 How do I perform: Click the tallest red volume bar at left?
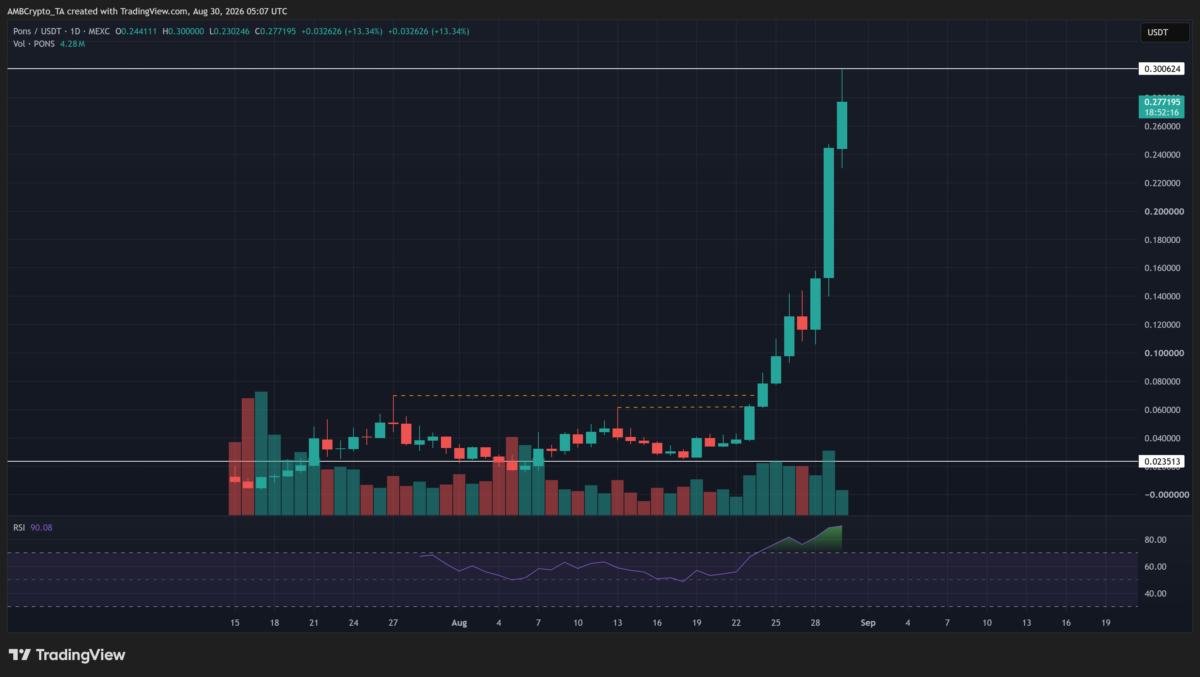click(x=248, y=457)
